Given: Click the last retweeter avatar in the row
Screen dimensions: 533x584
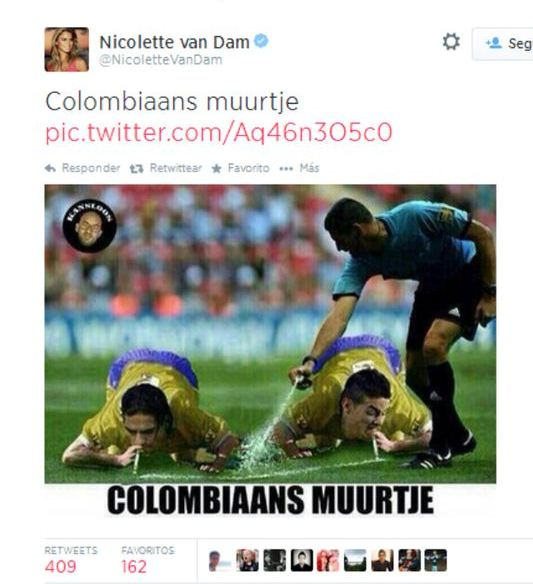Looking at the screenshot, I should pos(436,560).
